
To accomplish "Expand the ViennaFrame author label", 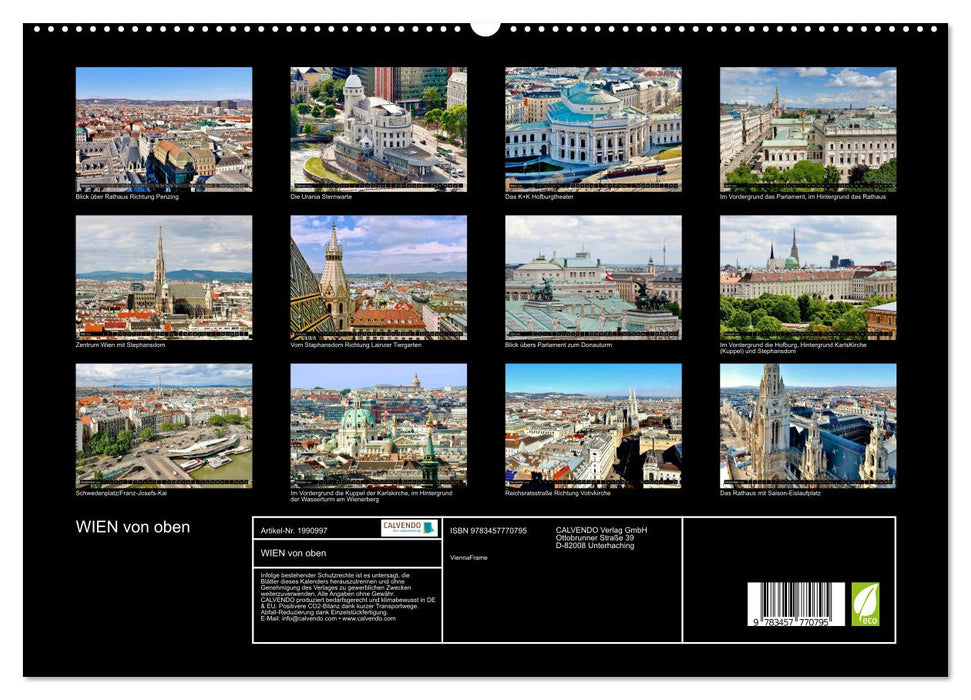I will 469,558.
